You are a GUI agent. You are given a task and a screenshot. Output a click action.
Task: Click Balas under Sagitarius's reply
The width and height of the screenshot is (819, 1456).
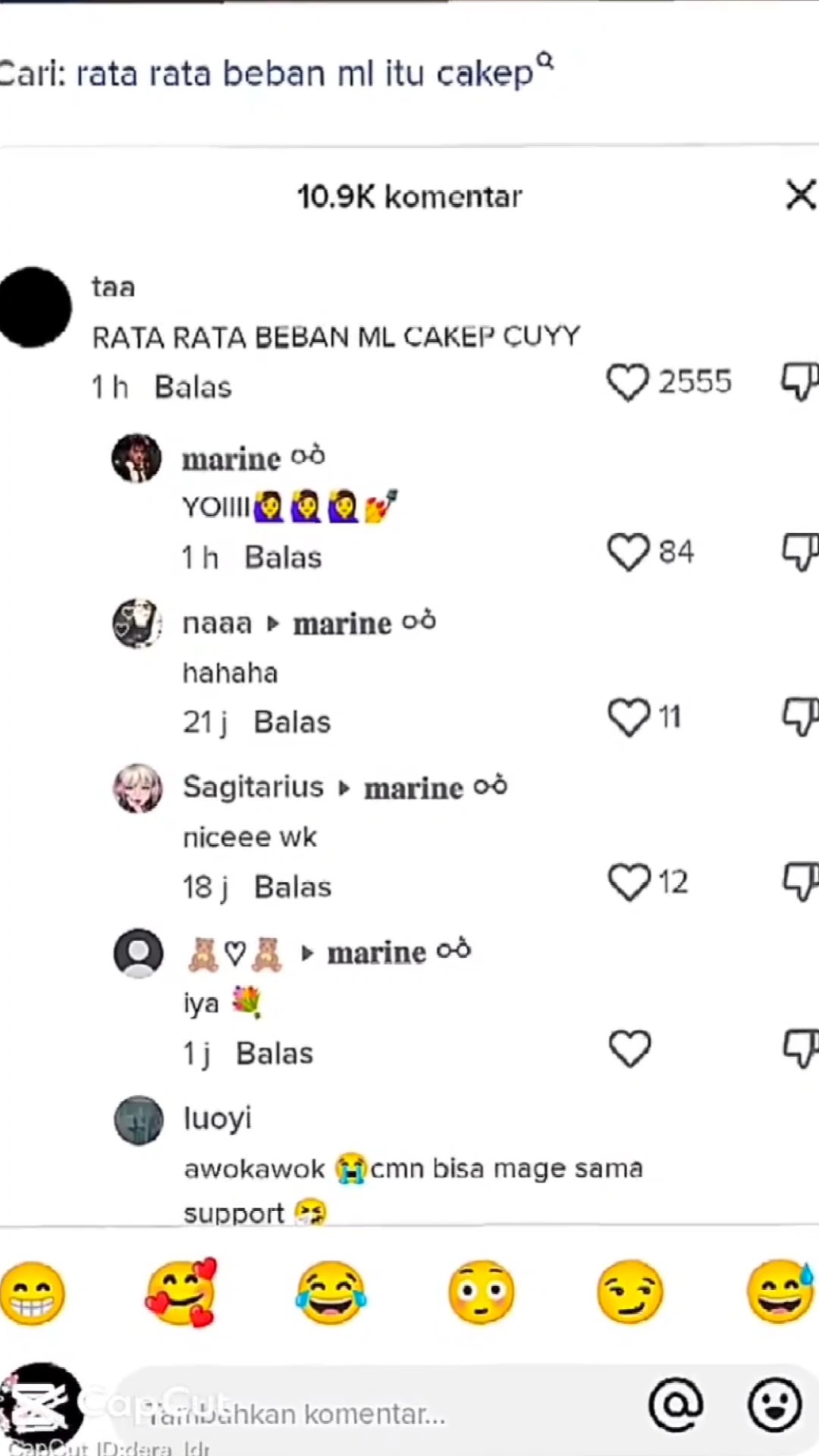tap(293, 887)
